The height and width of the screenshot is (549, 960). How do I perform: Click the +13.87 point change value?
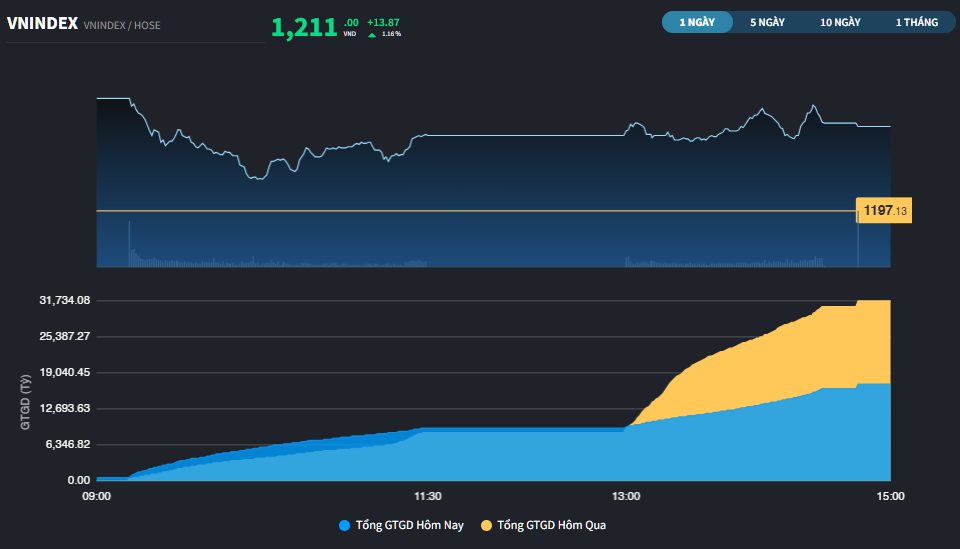(383, 22)
